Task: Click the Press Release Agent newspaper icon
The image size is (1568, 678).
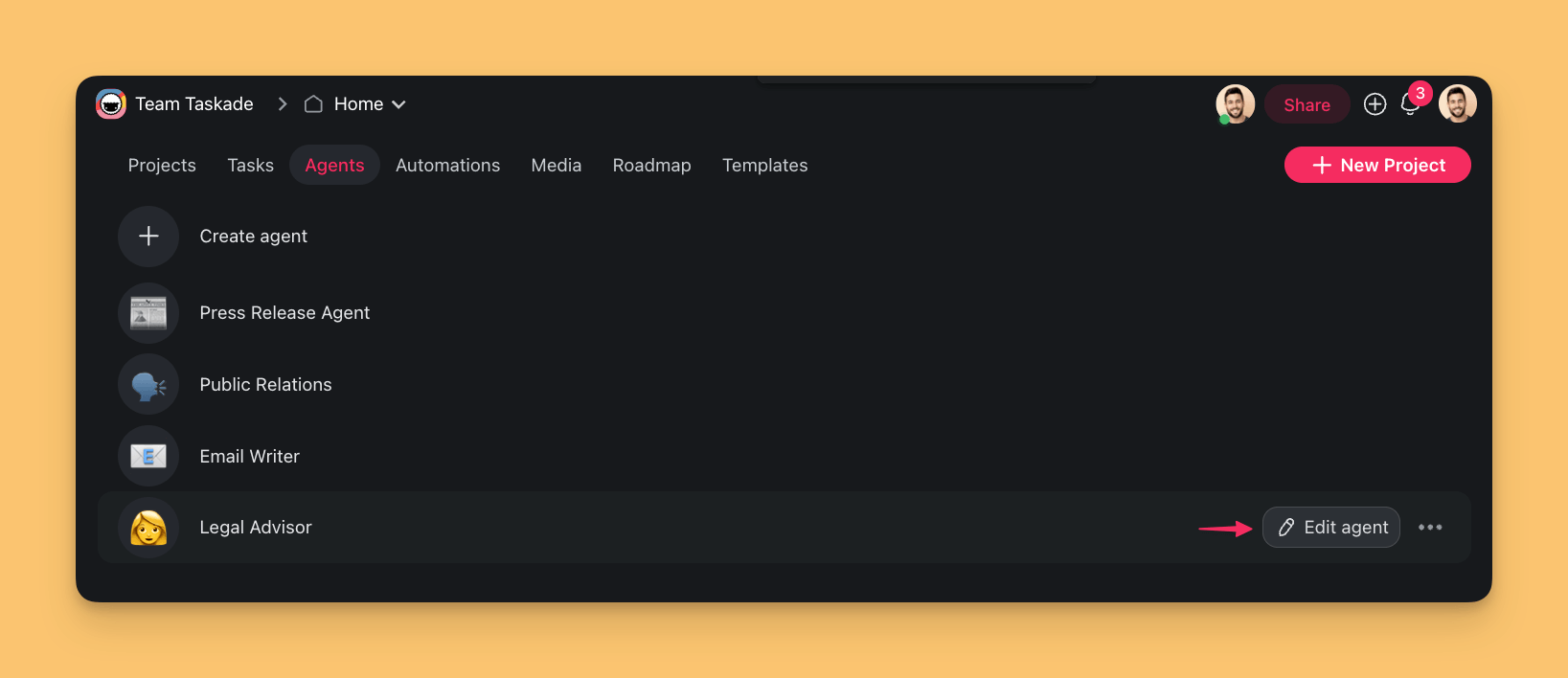Action: point(148,313)
